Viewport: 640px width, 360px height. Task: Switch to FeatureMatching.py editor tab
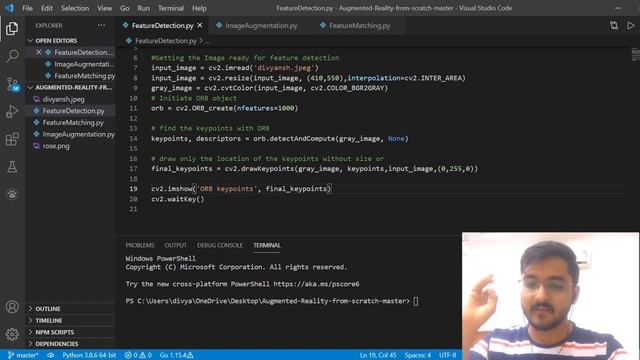(359, 25)
